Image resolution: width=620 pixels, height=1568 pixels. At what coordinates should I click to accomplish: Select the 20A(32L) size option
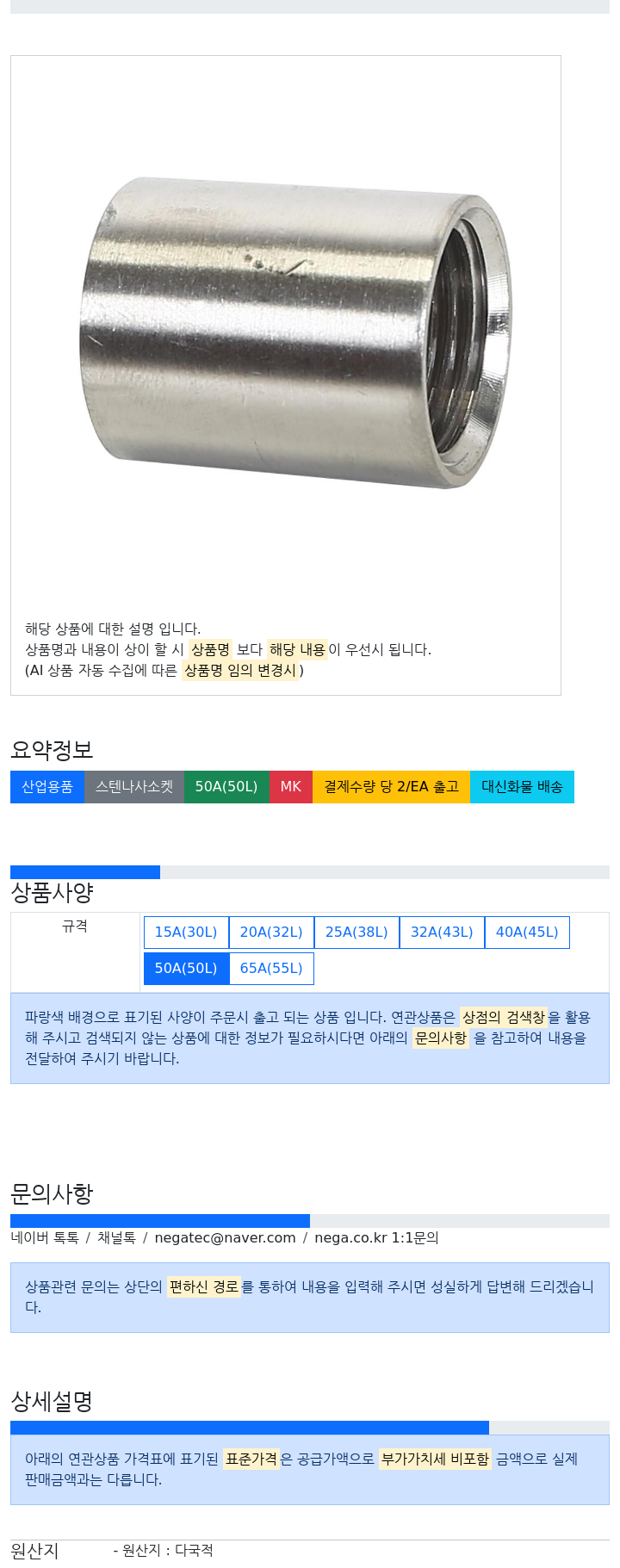271,933
